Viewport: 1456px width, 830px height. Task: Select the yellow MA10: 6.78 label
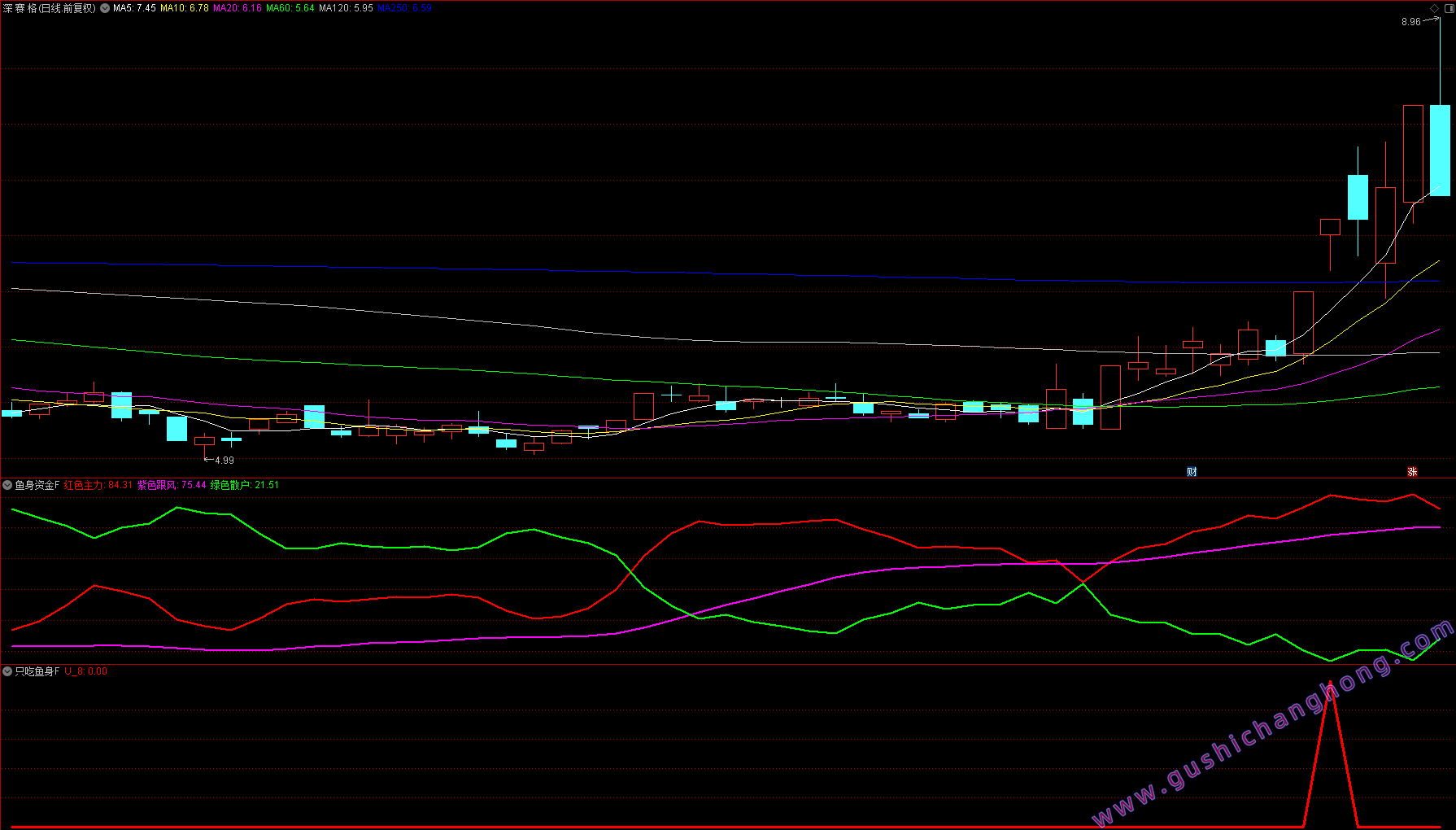coord(185,8)
